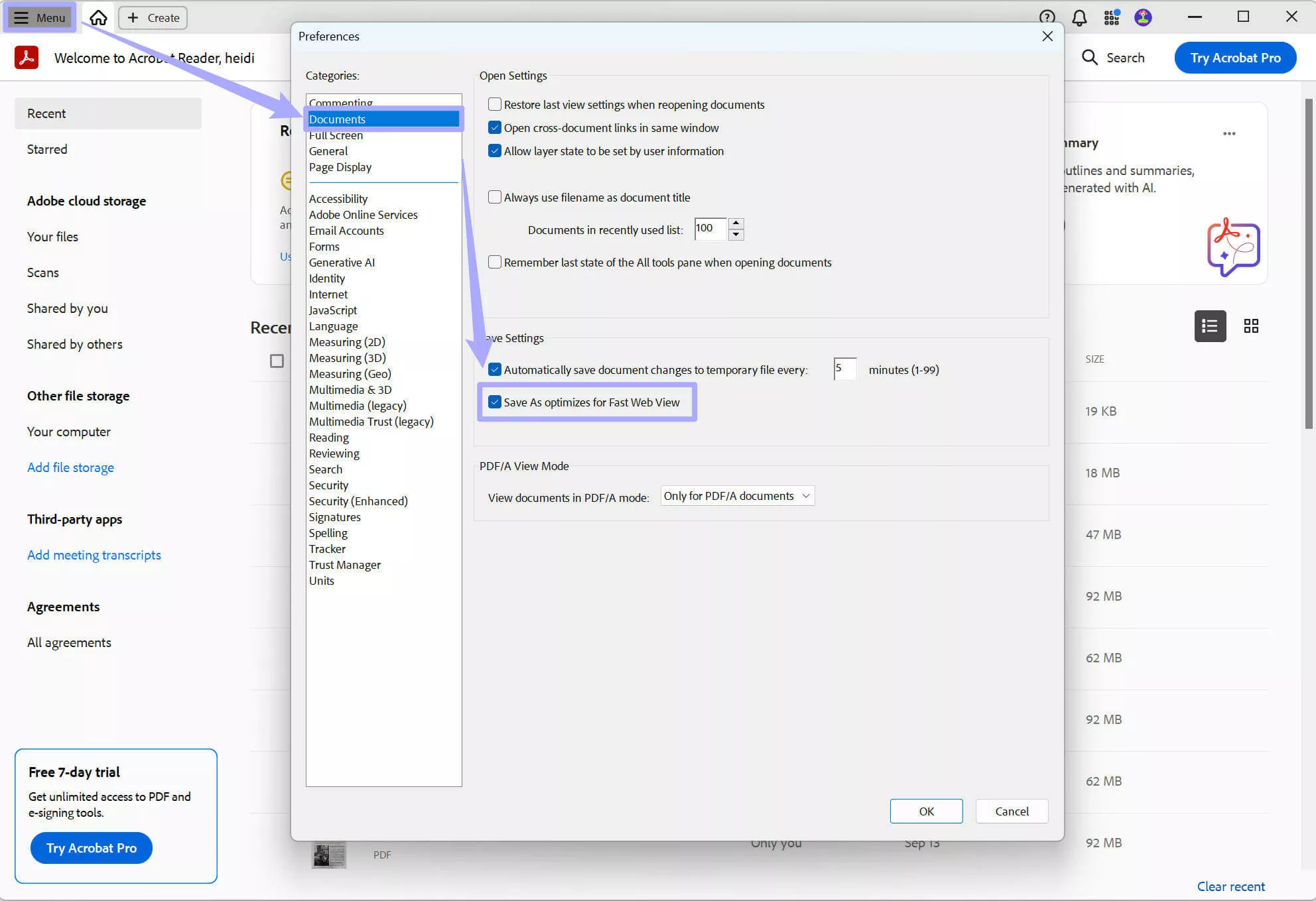Open the apps grid icon near profile
The width and height of the screenshot is (1316, 901).
point(1111,17)
